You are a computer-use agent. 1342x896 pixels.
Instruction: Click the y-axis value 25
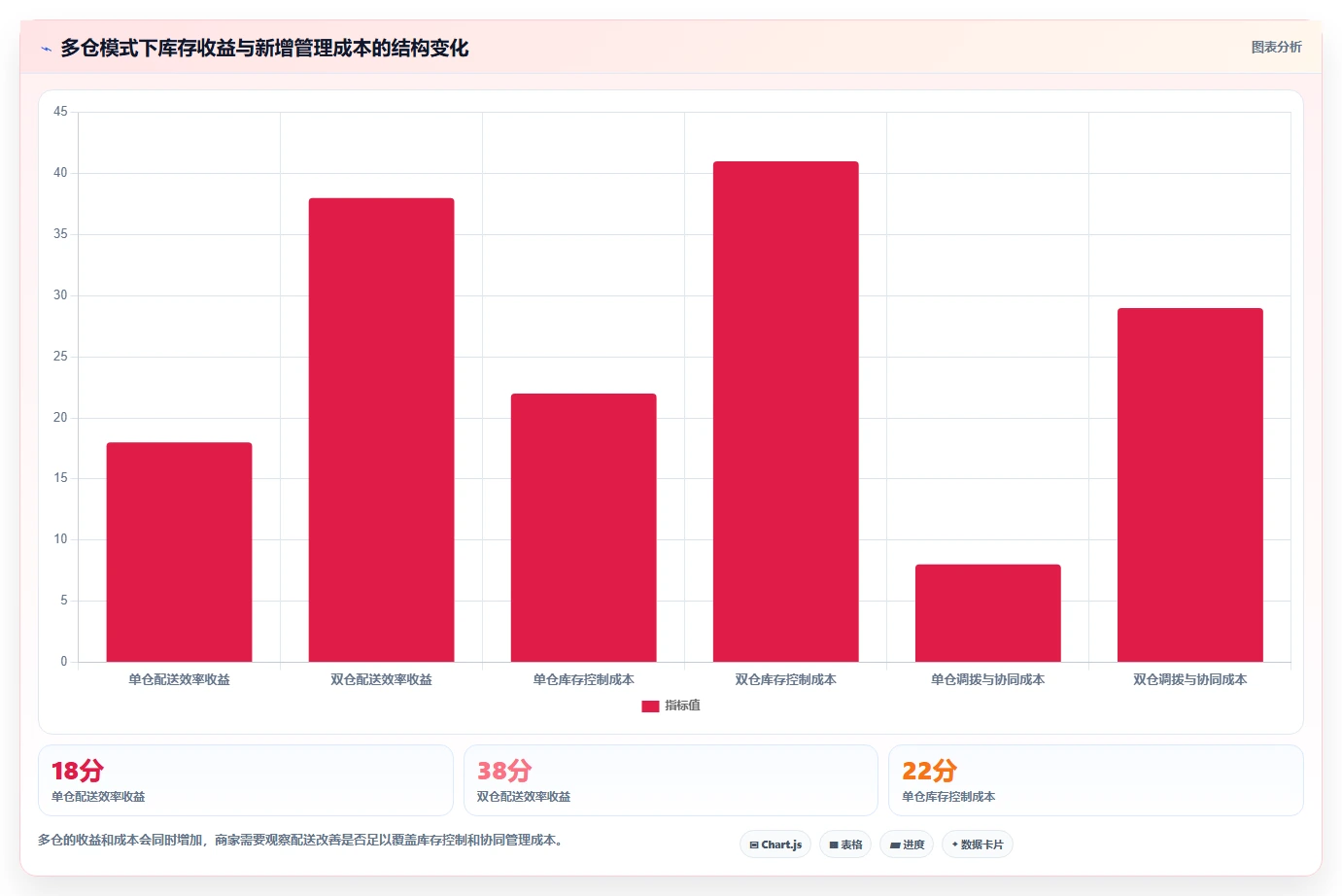tap(60, 357)
